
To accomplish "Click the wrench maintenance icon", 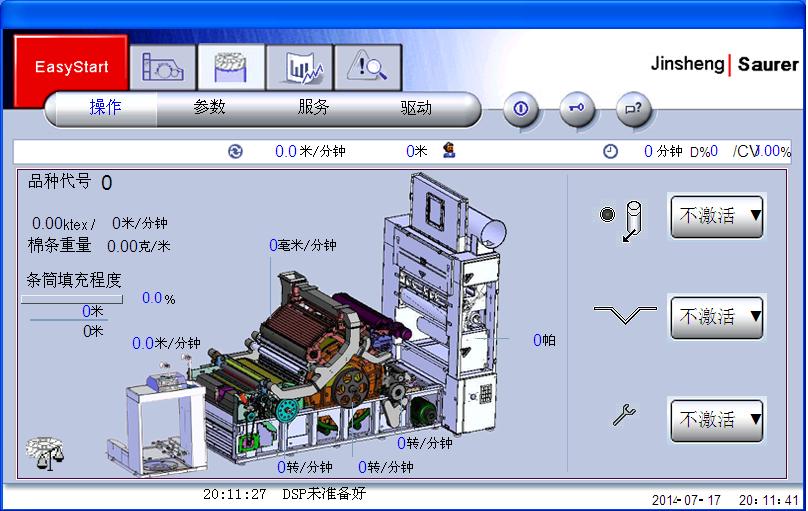I will [624, 416].
